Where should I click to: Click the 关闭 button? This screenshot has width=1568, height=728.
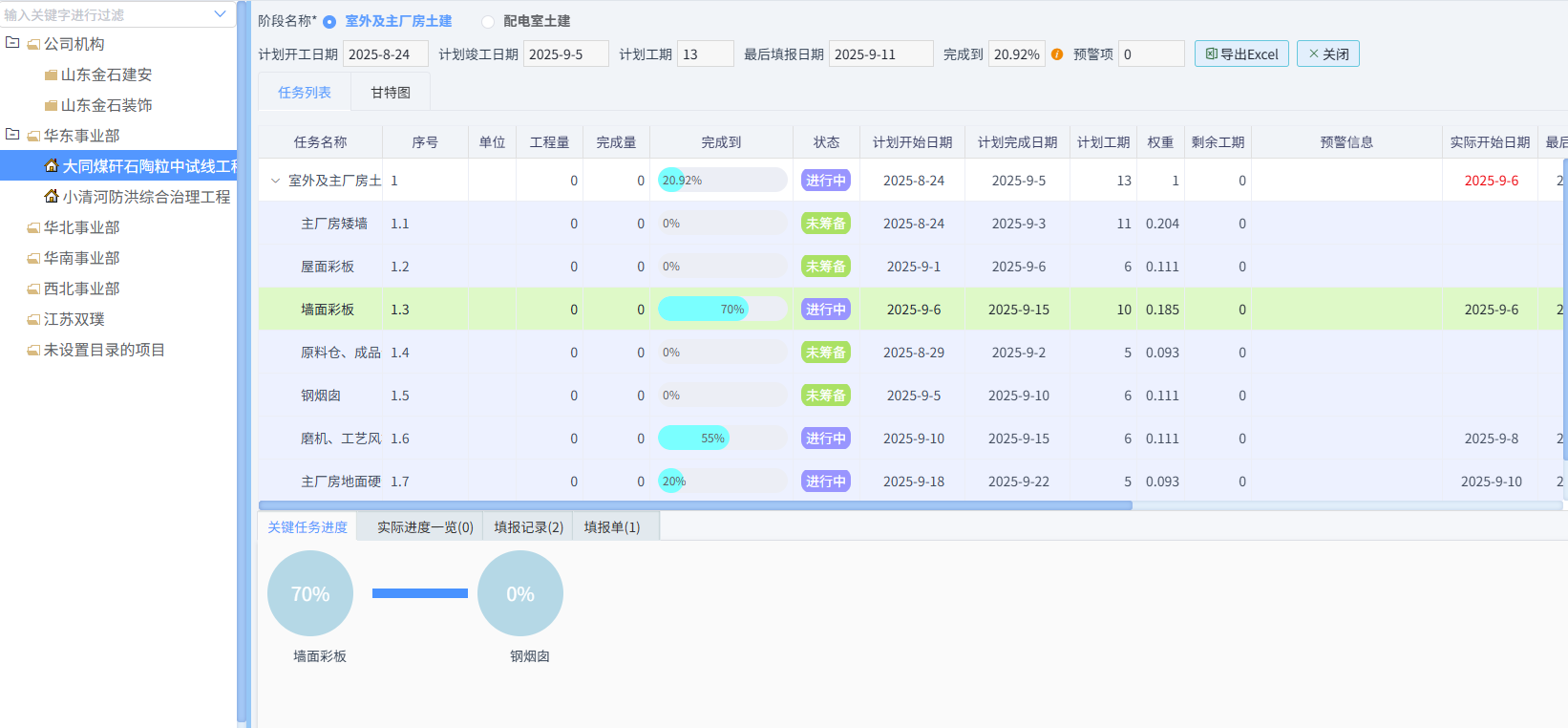pos(1328,54)
